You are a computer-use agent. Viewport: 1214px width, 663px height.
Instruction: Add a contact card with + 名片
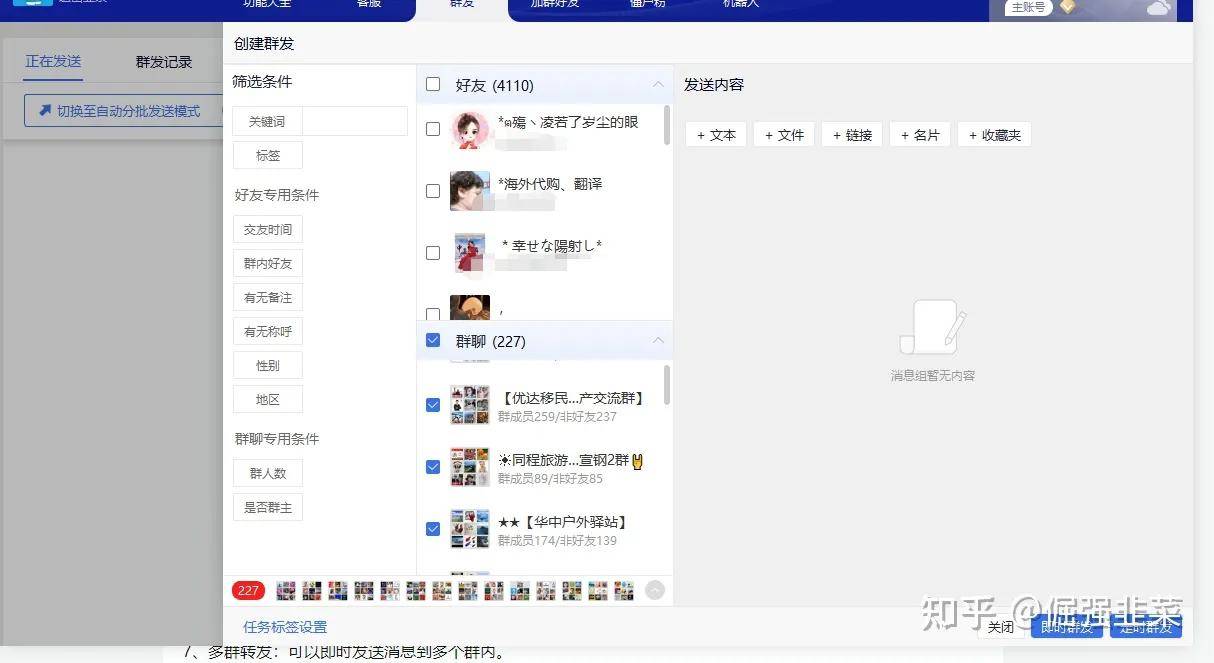[x=920, y=135]
